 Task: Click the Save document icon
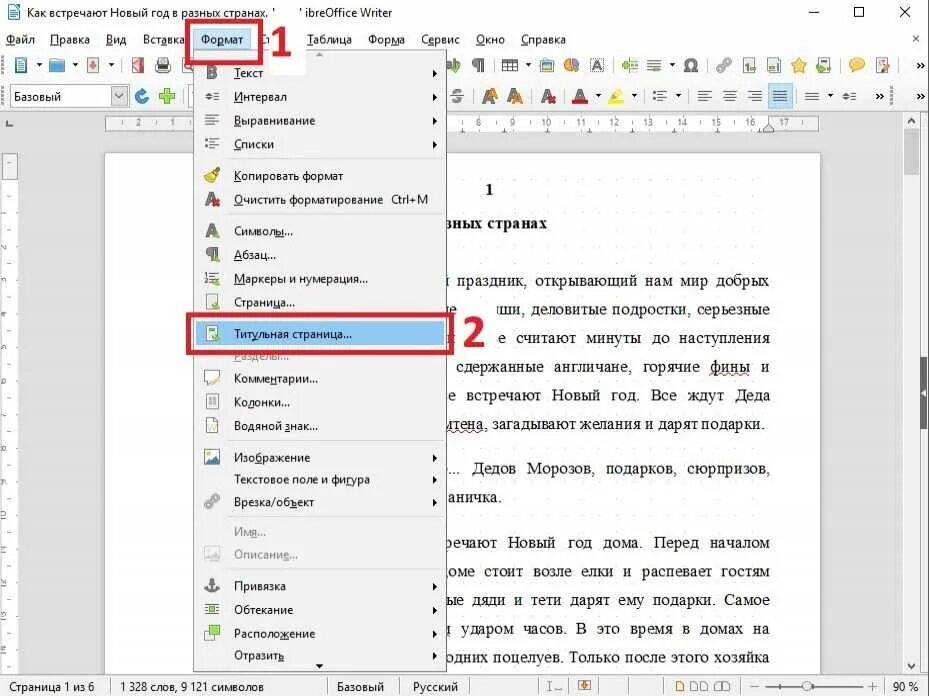pyautogui.click(x=93, y=65)
